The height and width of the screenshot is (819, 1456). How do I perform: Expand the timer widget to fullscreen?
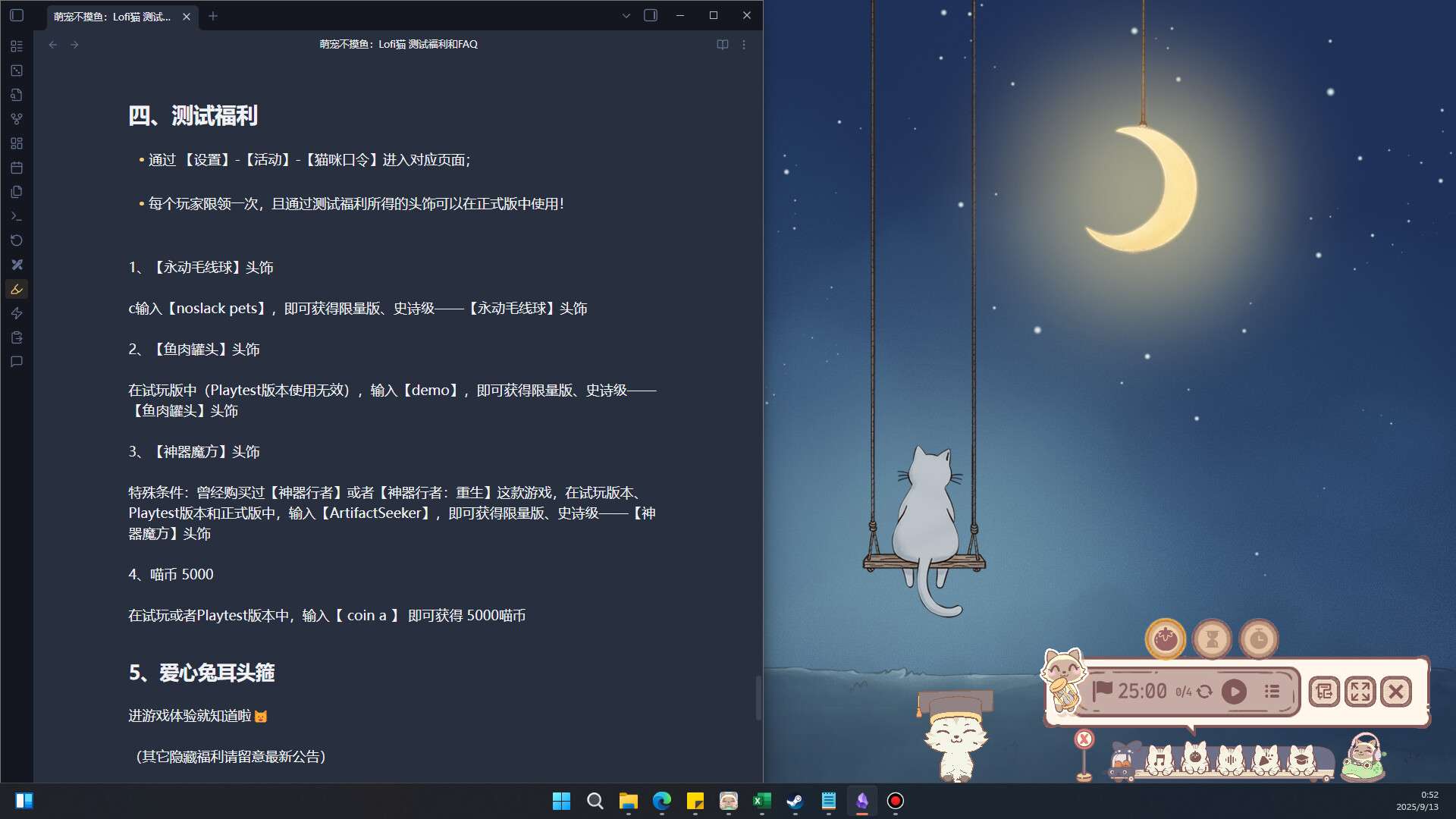[1360, 692]
